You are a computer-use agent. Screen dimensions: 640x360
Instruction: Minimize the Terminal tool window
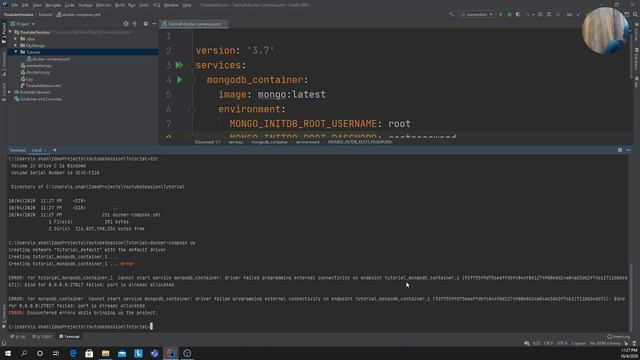click(x=629, y=150)
